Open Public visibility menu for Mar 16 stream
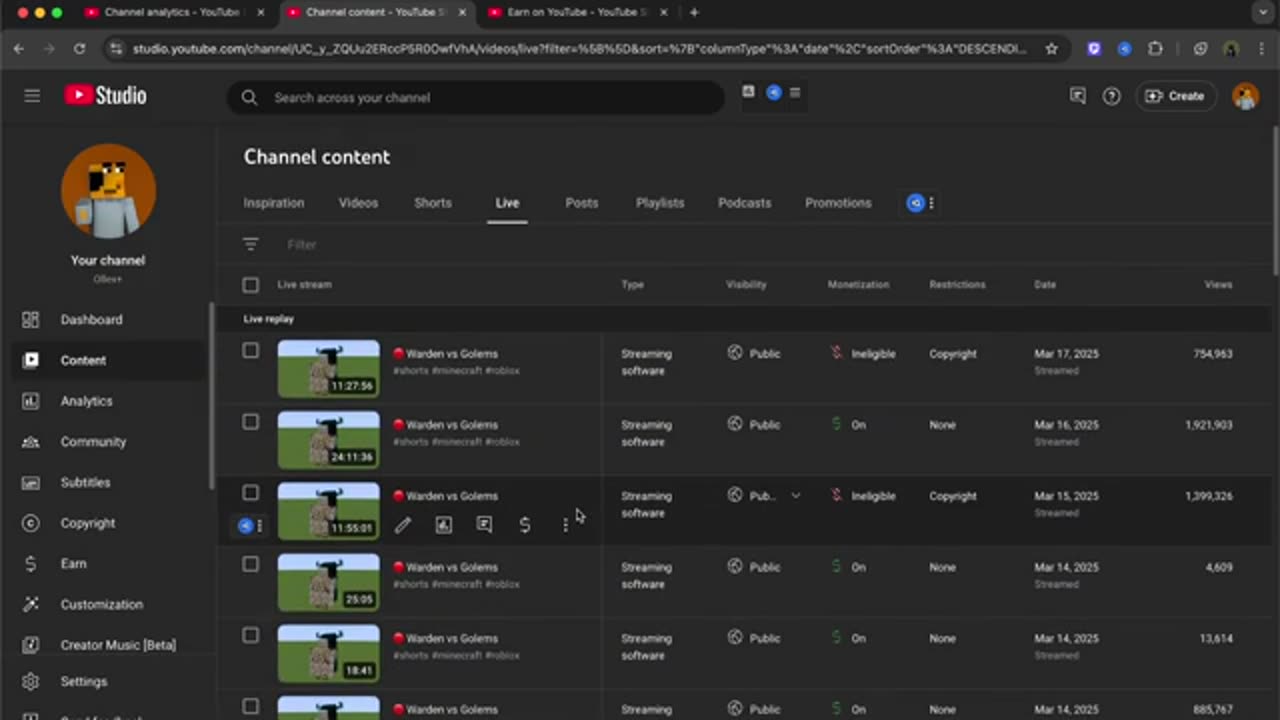This screenshot has height=720, width=1280. [754, 425]
